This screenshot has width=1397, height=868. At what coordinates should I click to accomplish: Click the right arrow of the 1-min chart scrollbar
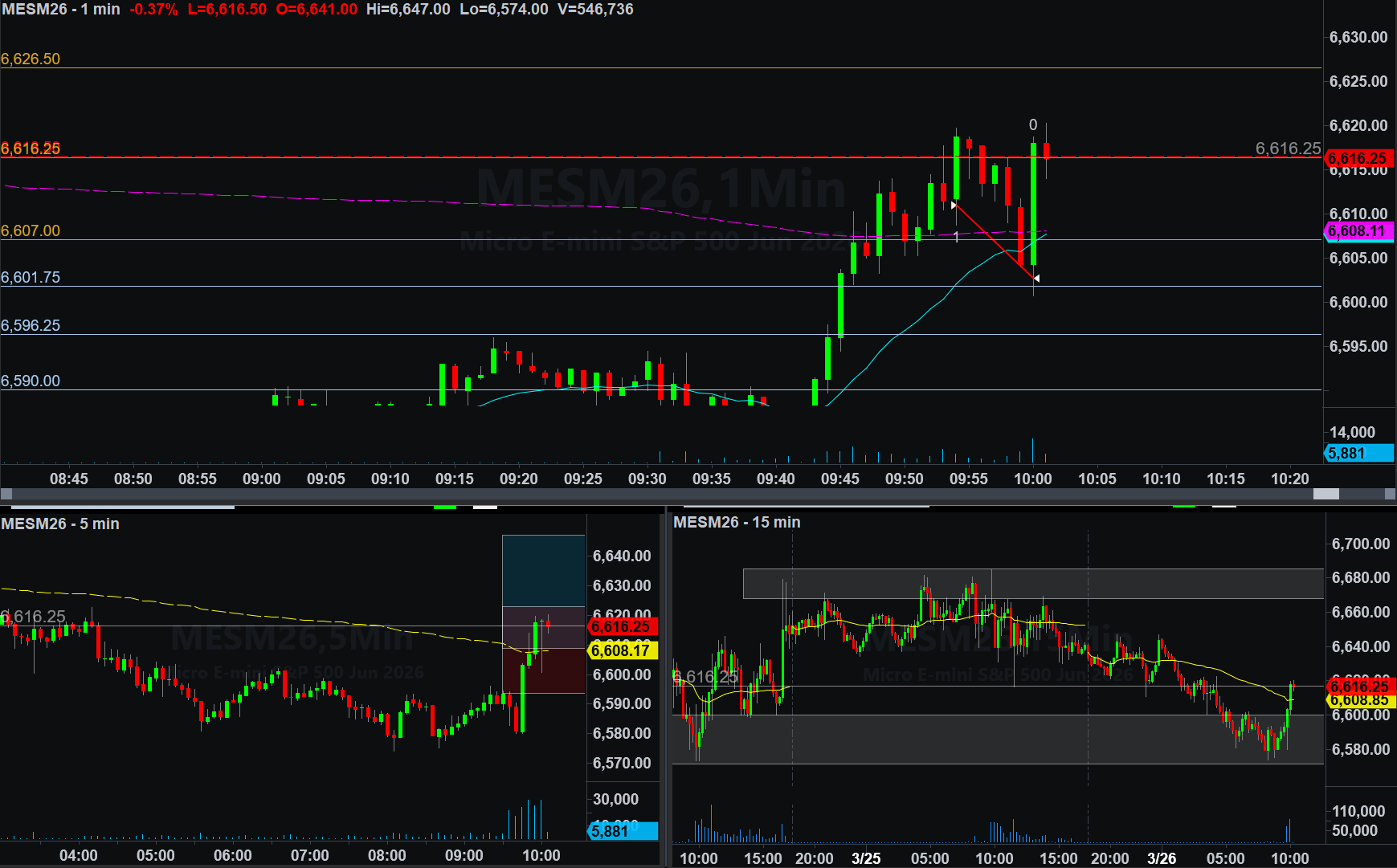coord(1390,494)
